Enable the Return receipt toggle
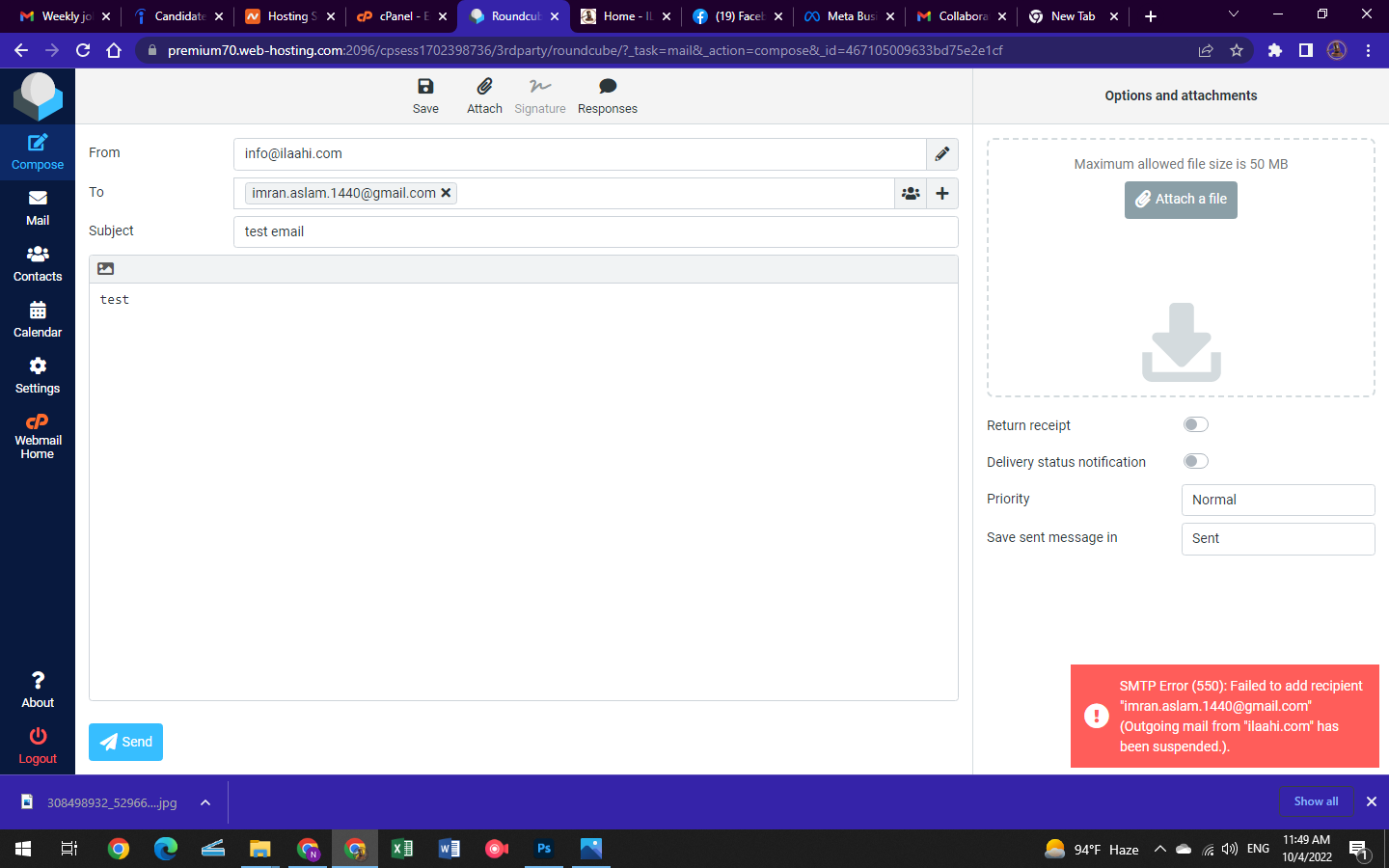The height and width of the screenshot is (868, 1389). (1195, 424)
